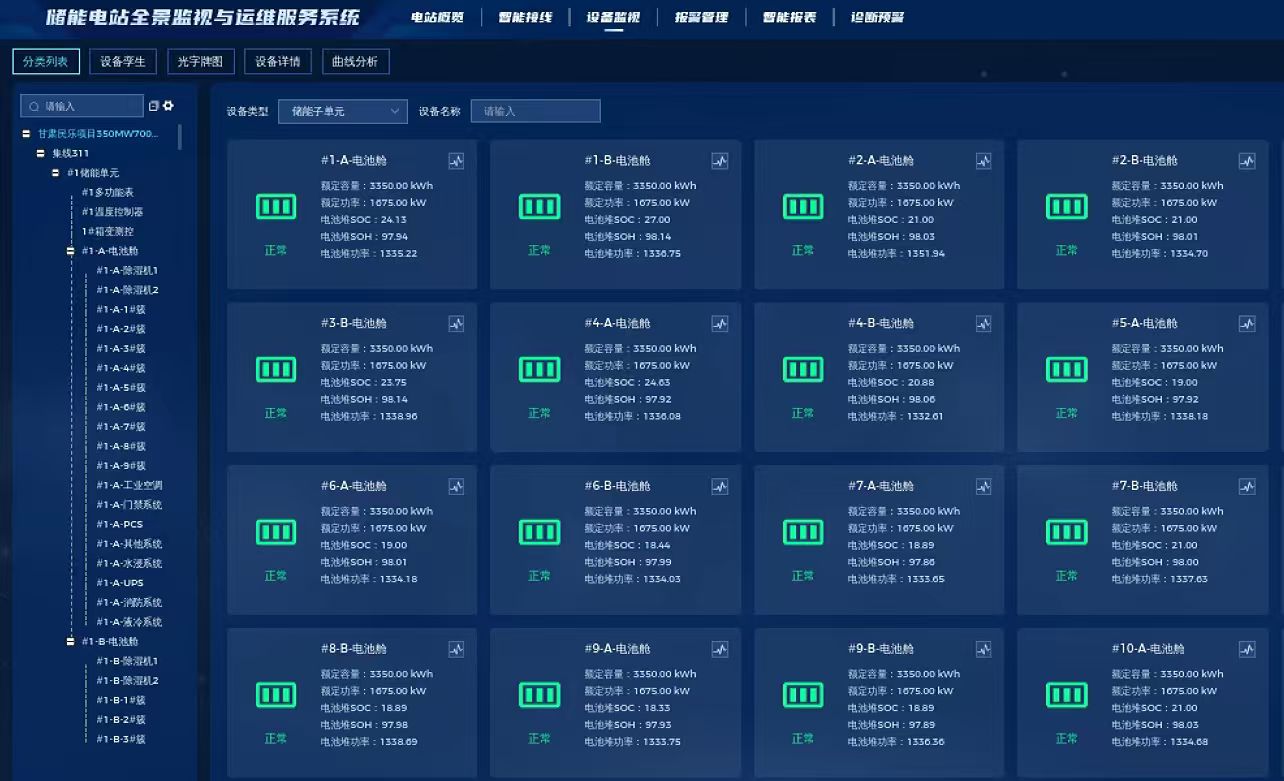
Task: Click the green battery icon of #3-B-电池舱
Action: click(x=275, y=369)
